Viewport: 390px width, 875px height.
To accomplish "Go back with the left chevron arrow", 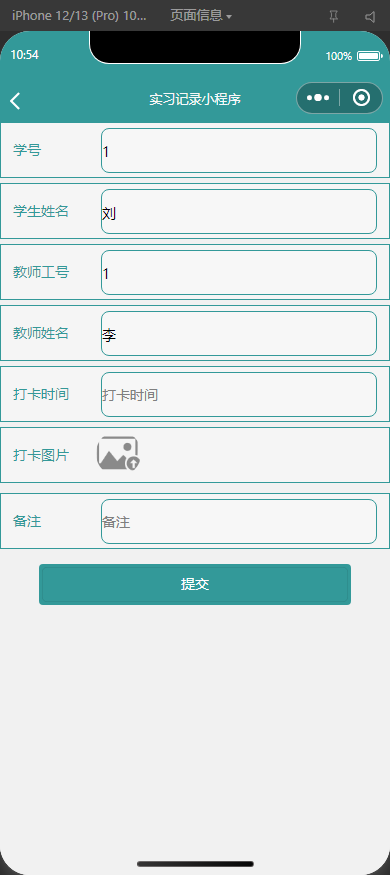I will point(15,100).
